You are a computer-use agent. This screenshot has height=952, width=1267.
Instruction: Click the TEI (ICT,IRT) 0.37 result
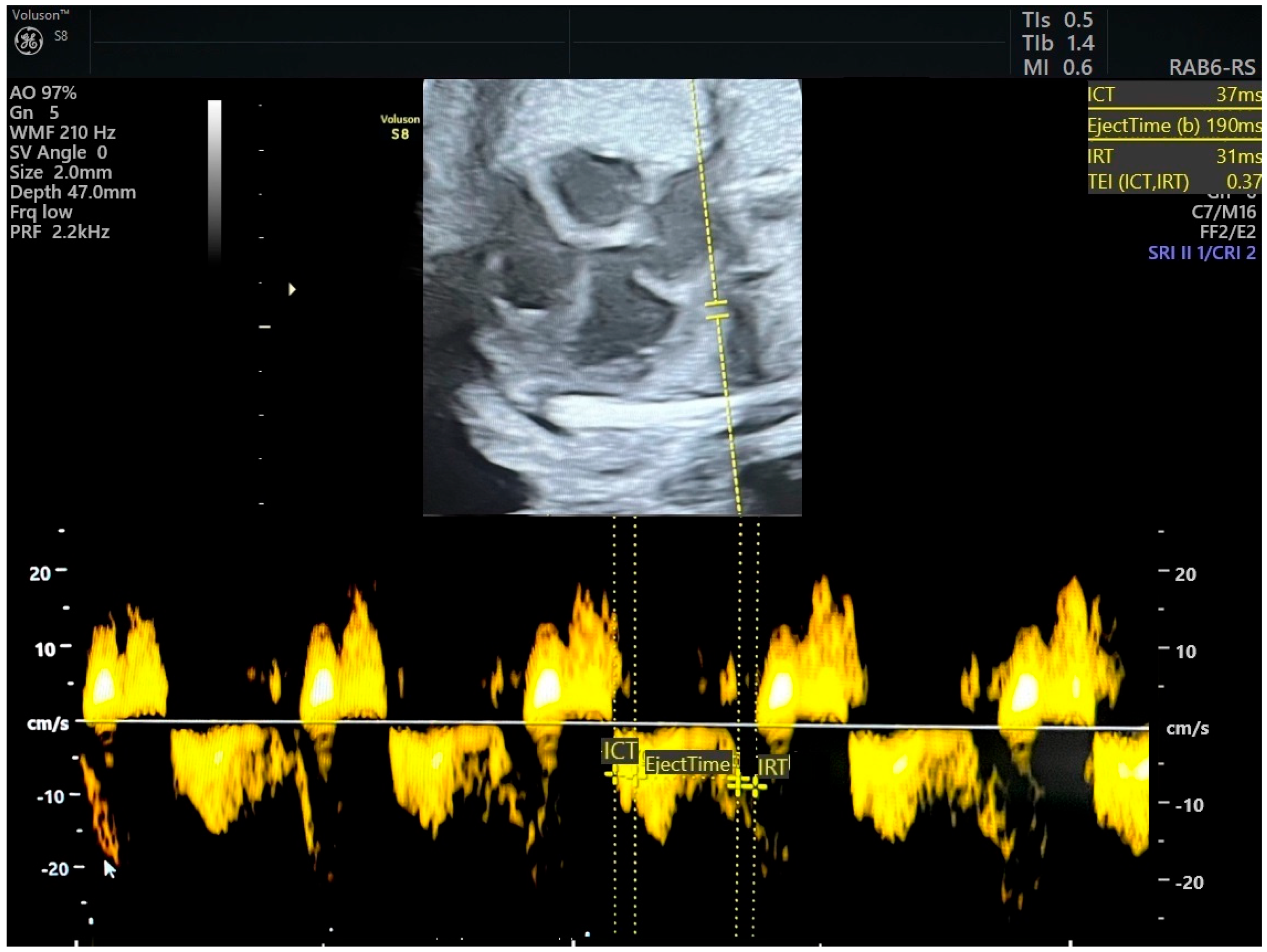(x=1174, y=182)
